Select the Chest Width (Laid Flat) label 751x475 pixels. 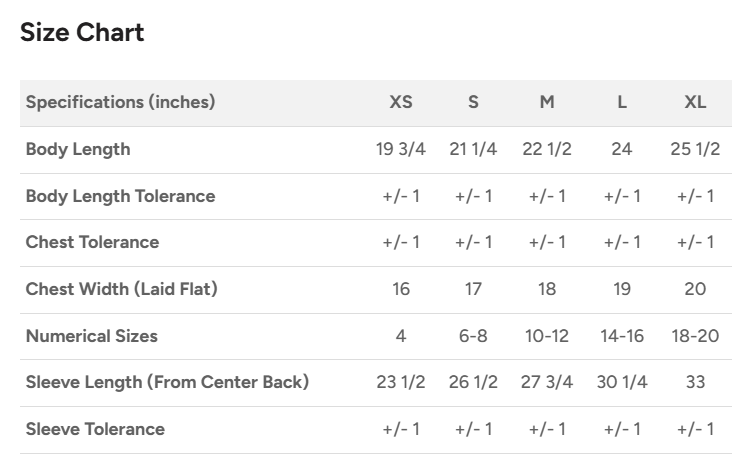click(121, 289)
